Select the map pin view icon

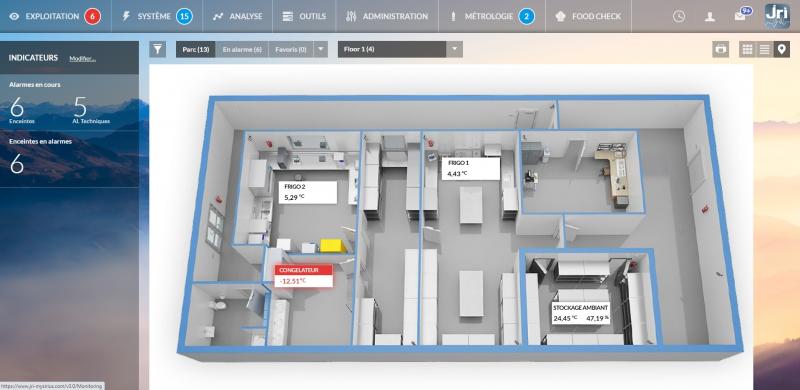[x=781, y=50]
